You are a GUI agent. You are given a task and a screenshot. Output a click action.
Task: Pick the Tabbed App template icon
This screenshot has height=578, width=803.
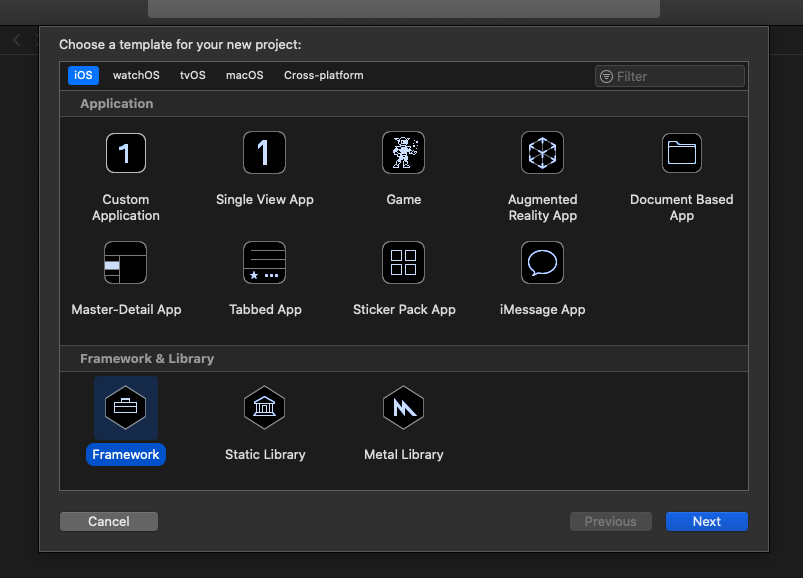[264, 263]
